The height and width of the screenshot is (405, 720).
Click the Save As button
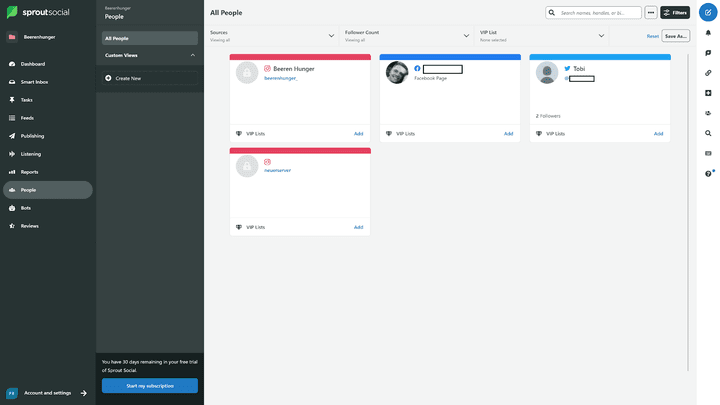tap(675, 36)
